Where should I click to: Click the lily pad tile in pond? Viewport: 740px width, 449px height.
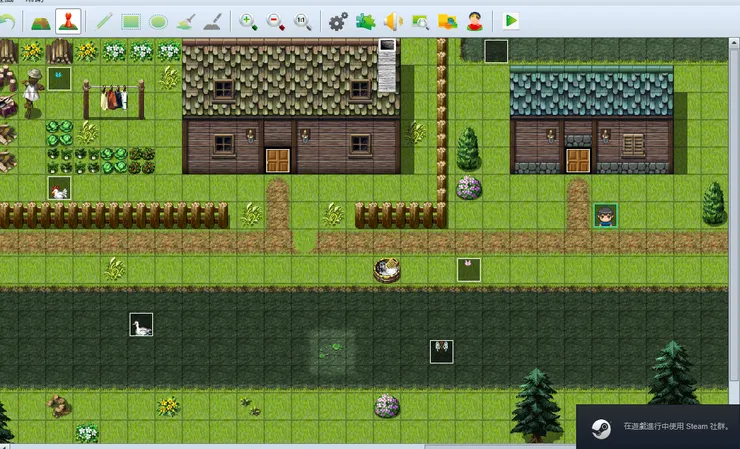point(332,352)
